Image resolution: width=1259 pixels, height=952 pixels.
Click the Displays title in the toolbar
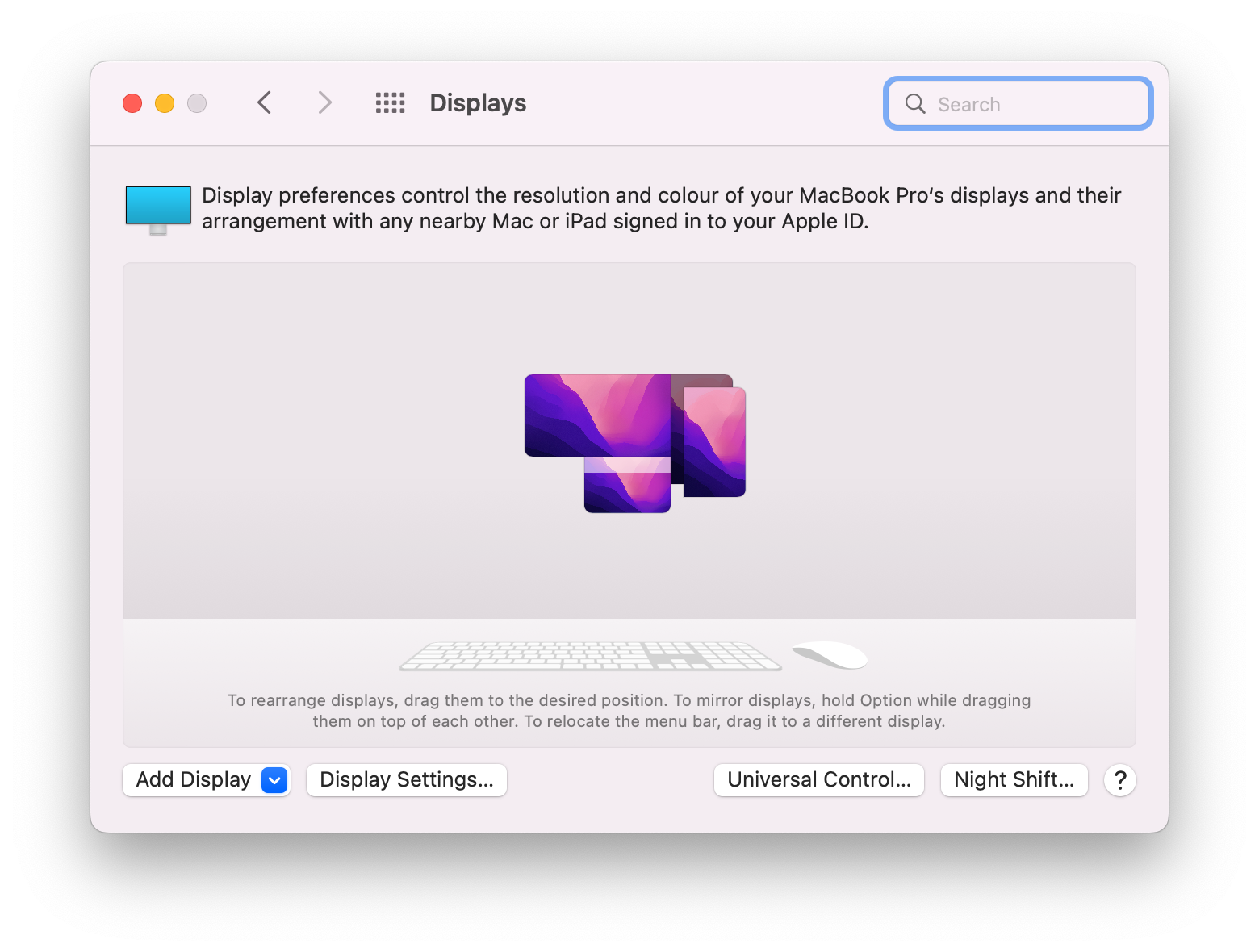(477, 102)
